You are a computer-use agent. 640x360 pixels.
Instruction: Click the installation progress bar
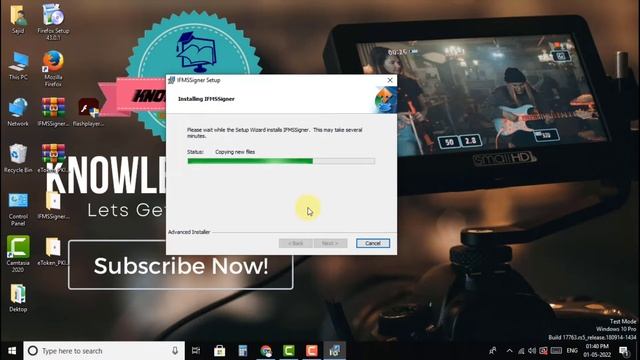coord(281,161)
